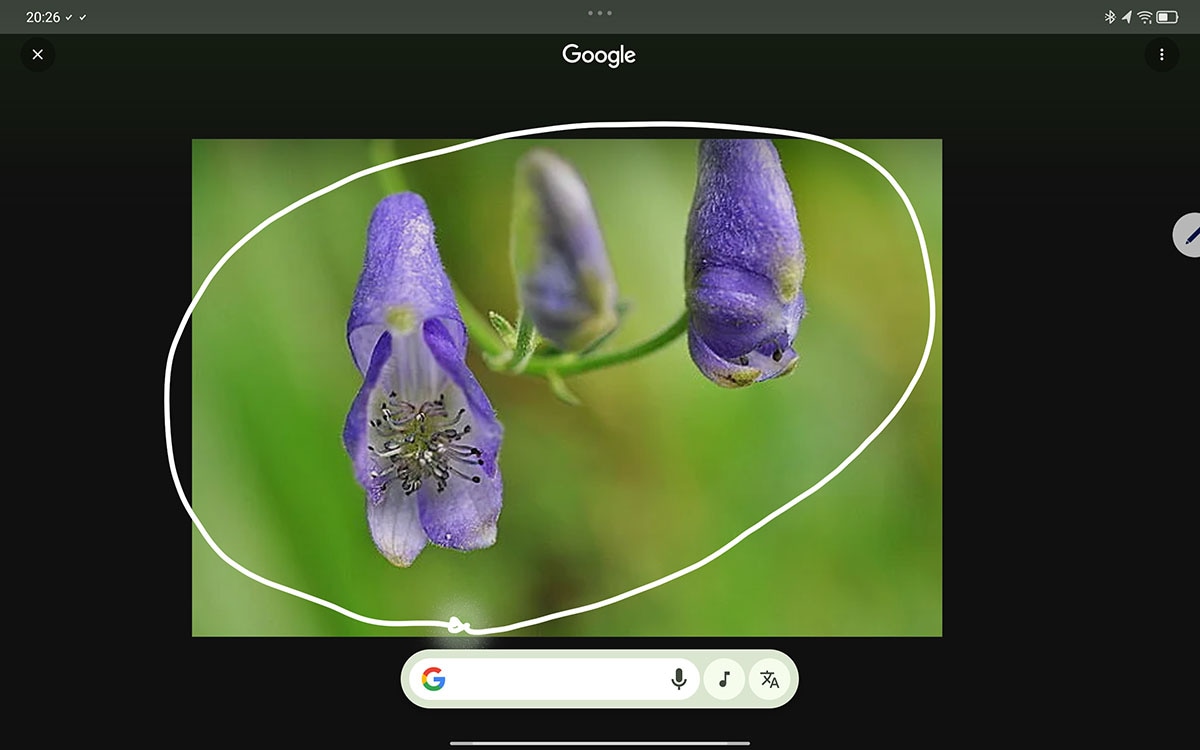1200x750 pixels.
Task: Open the translate screen icon
Action: pyautogui.click(x=769, y=680)
